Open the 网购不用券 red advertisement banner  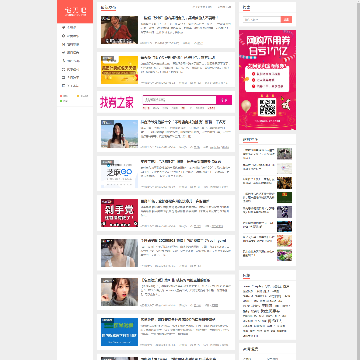[x=267, y=80]
